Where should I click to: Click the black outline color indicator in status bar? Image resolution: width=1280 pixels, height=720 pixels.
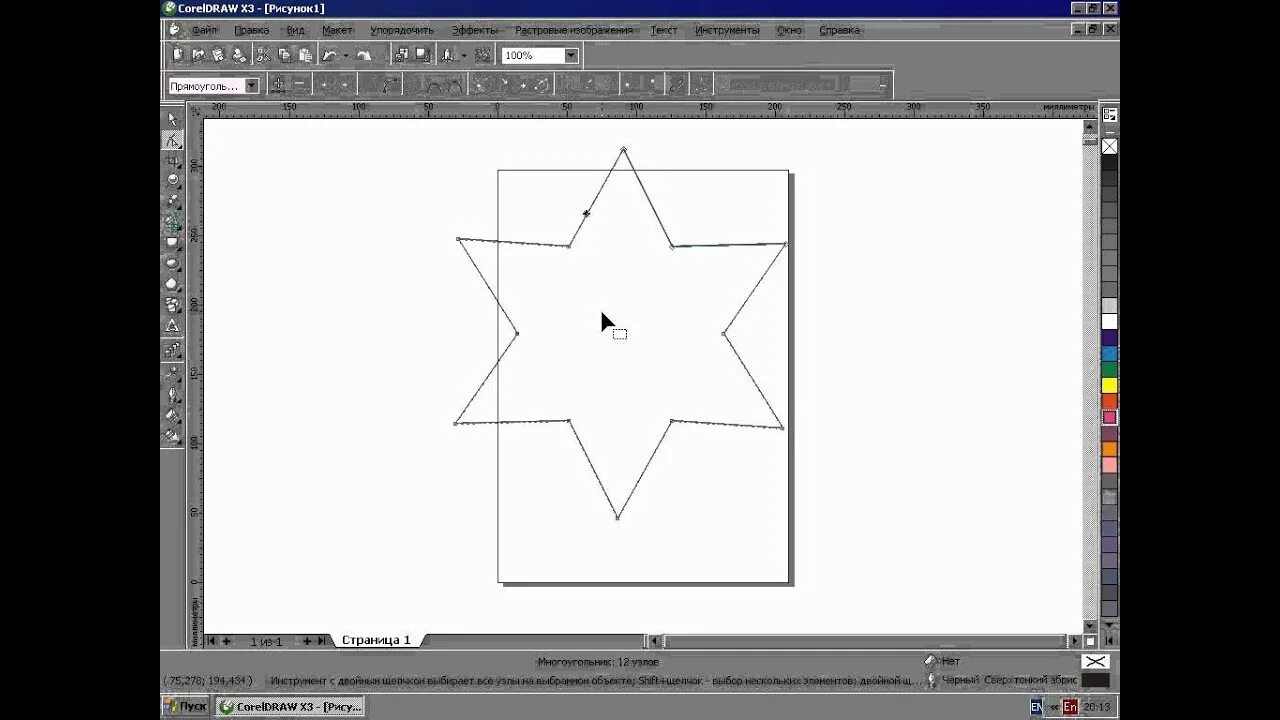coord(1095,680)
